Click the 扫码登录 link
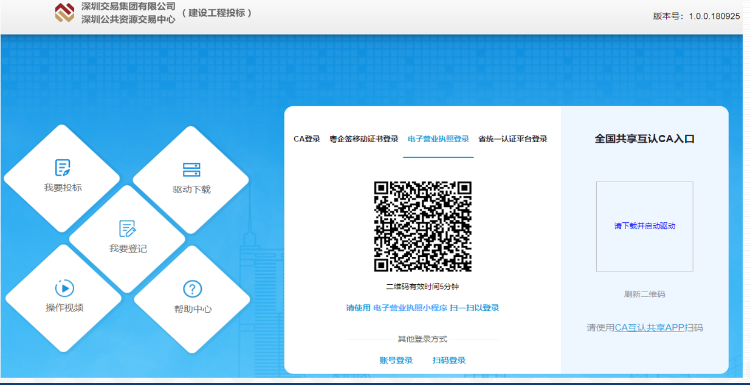The image size is (750, 385). coord(449,361)
